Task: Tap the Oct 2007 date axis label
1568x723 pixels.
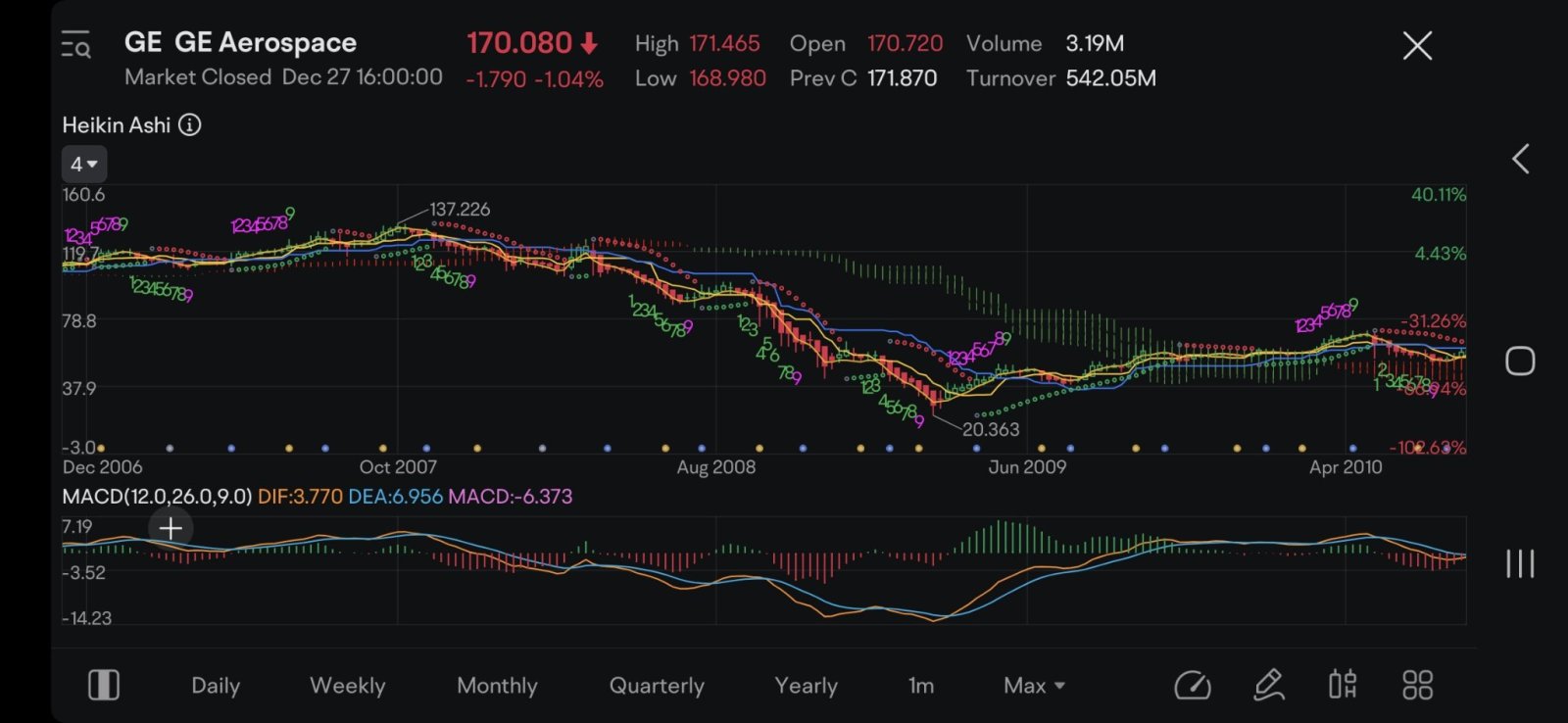Action: point(398,467)
